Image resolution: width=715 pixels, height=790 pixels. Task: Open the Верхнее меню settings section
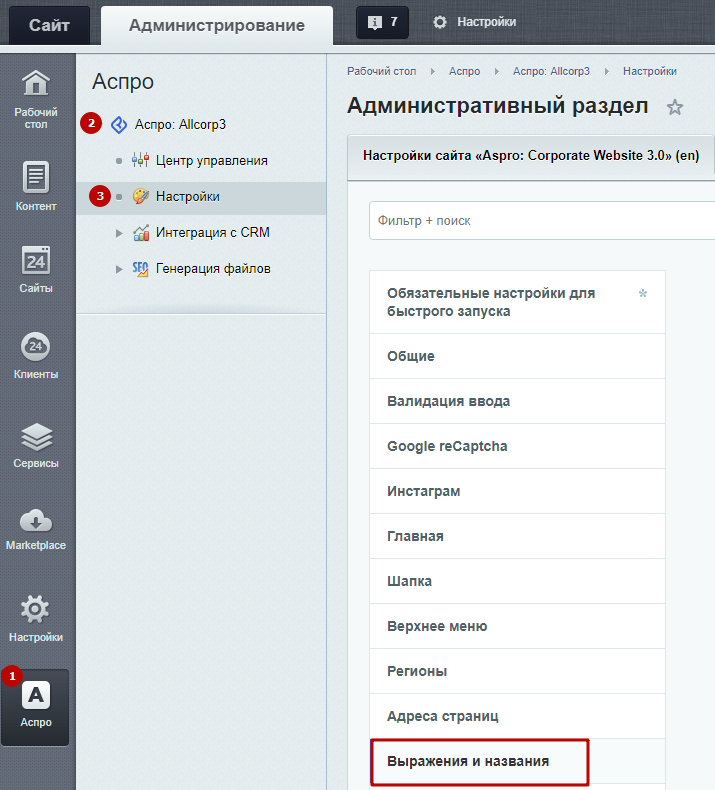coord(517,626)
